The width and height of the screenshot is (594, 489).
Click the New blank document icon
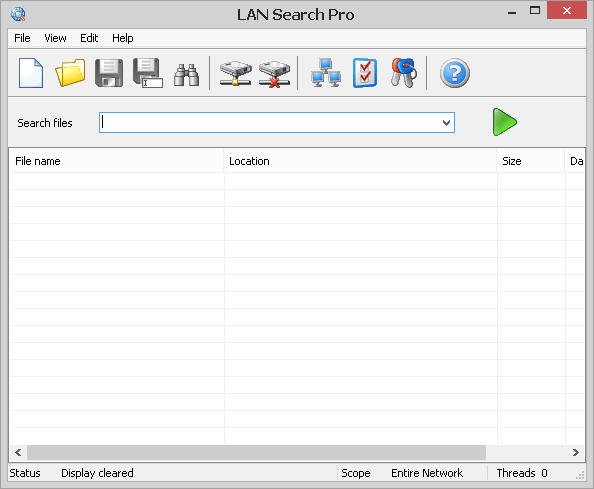31,73
